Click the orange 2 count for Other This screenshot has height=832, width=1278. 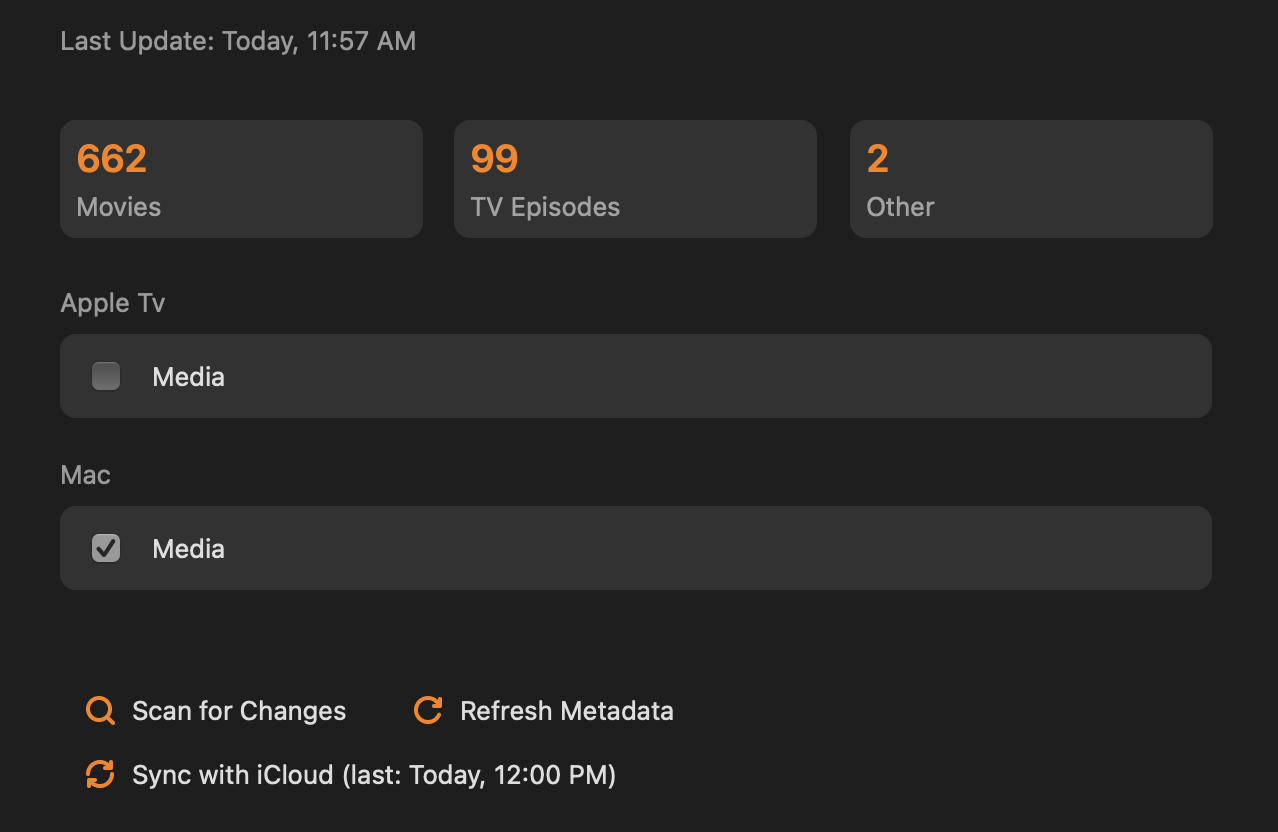point(878,159)
